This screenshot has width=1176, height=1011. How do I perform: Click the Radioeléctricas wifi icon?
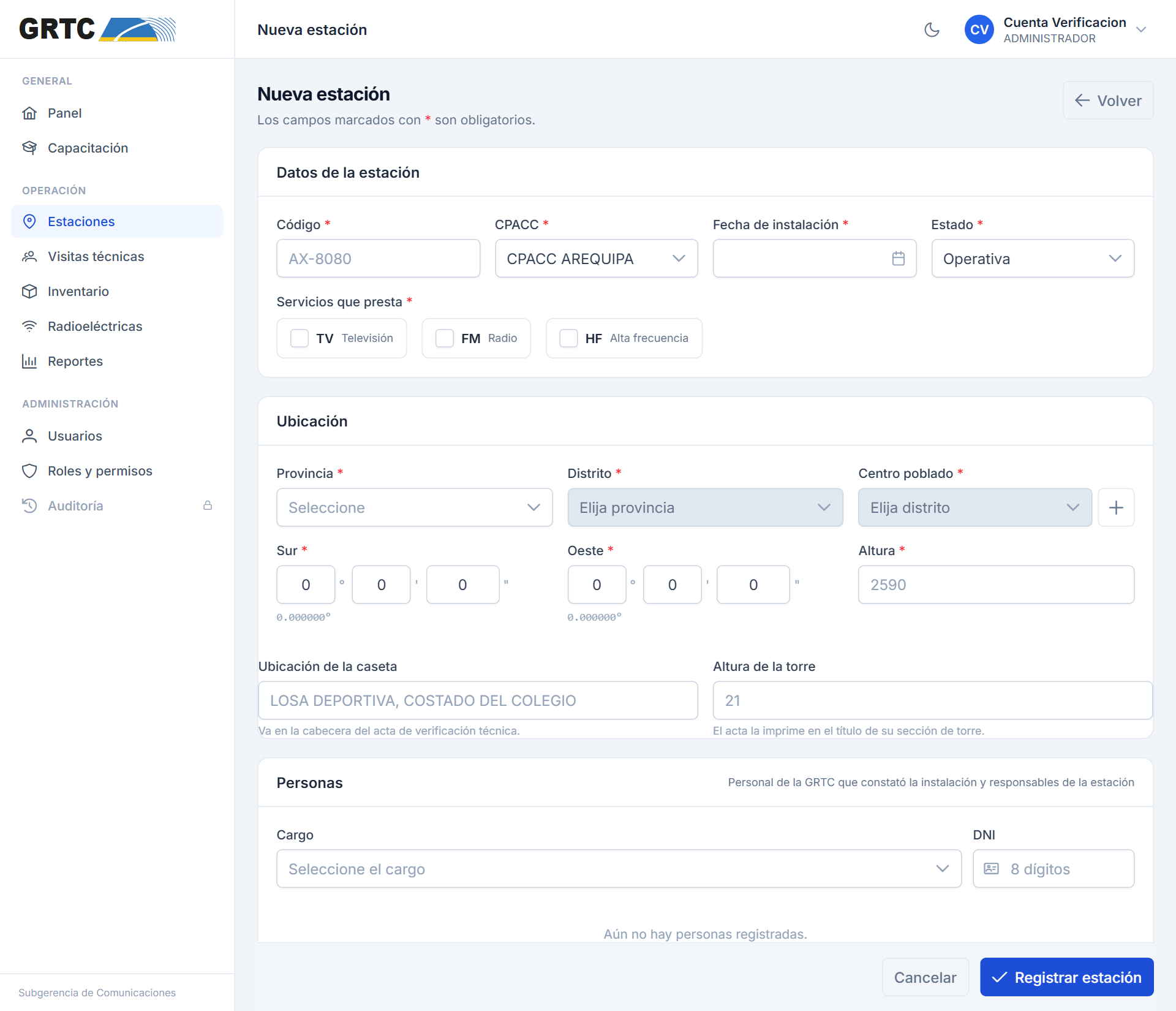pos(29,326)
